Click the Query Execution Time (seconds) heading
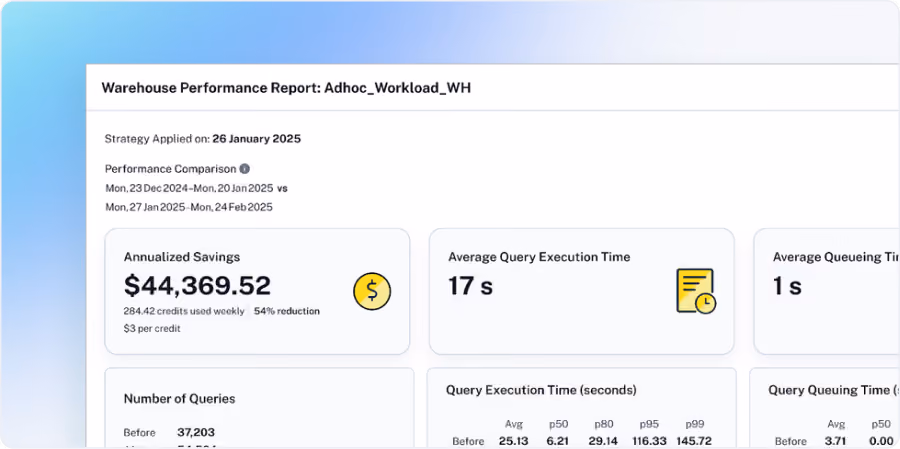900x449 pixels. [x=541, y=390]
